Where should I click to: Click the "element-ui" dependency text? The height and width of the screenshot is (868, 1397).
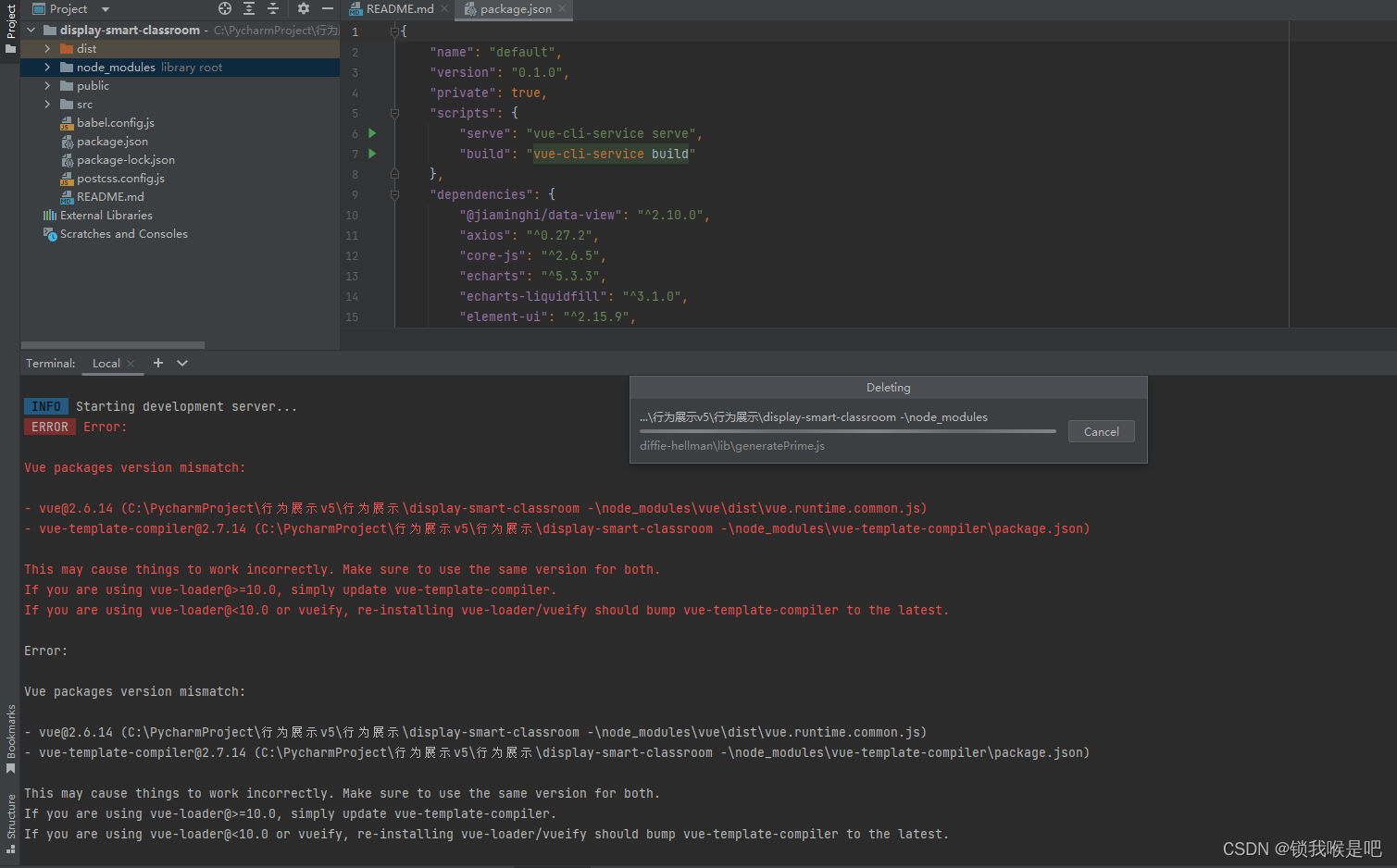click(504, 316)
